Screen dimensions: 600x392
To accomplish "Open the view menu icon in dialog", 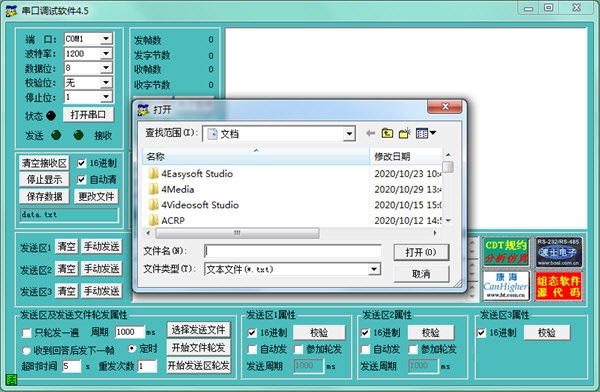I will click(x=426, y=133).
